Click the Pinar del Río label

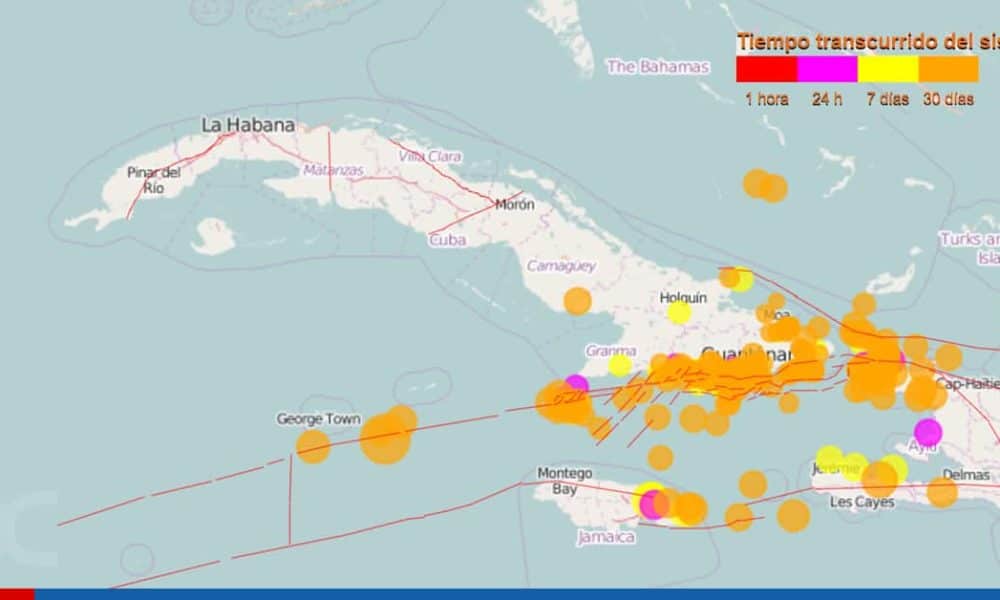[x=154, y=180]
